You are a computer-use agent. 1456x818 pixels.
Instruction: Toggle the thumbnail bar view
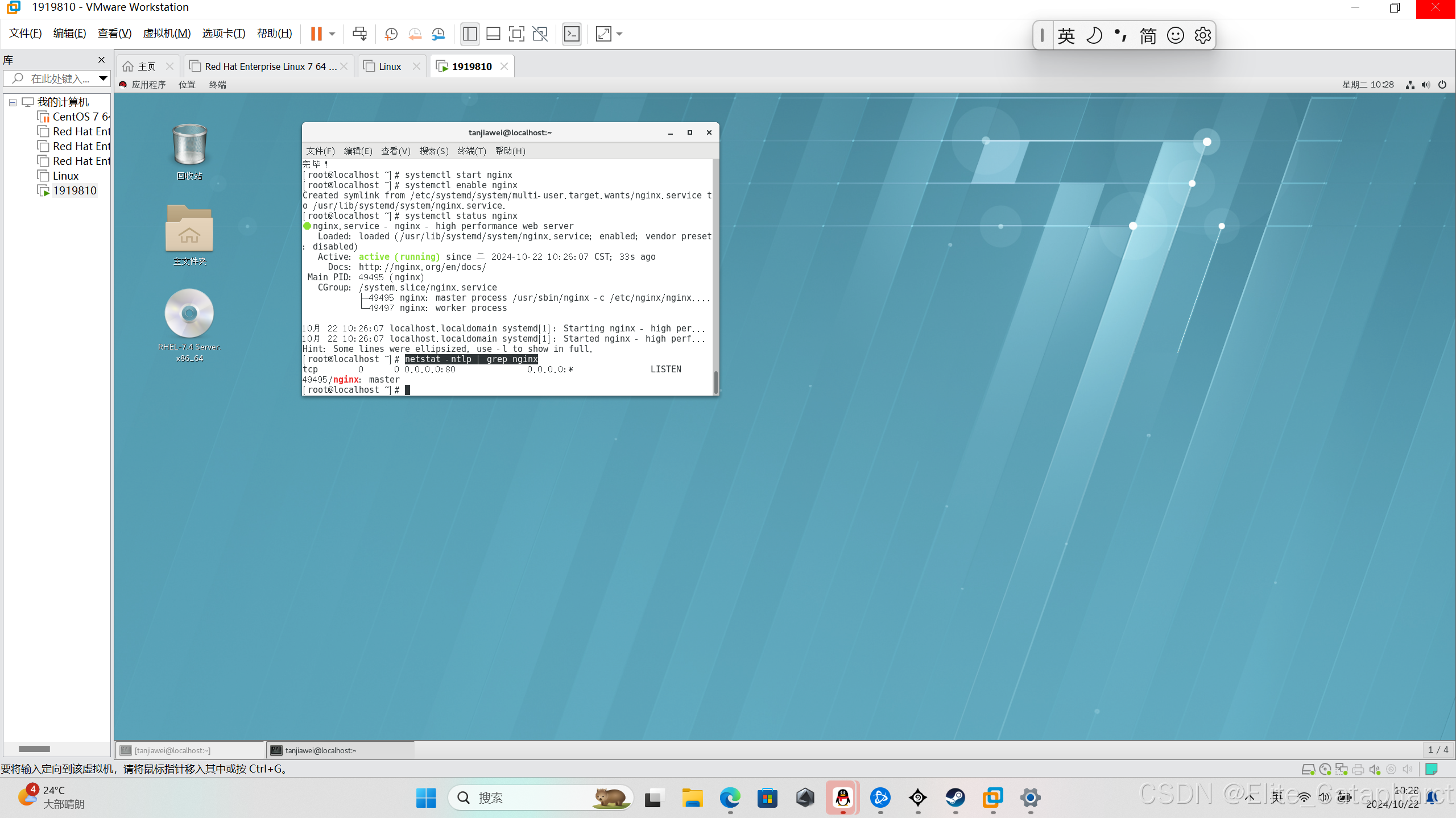(x=493, y=34)
